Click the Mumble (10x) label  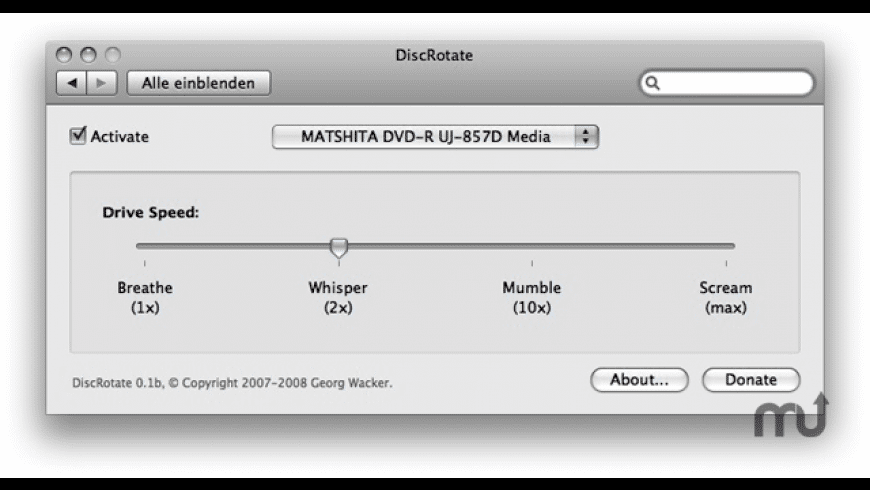(x=532, y=297)
